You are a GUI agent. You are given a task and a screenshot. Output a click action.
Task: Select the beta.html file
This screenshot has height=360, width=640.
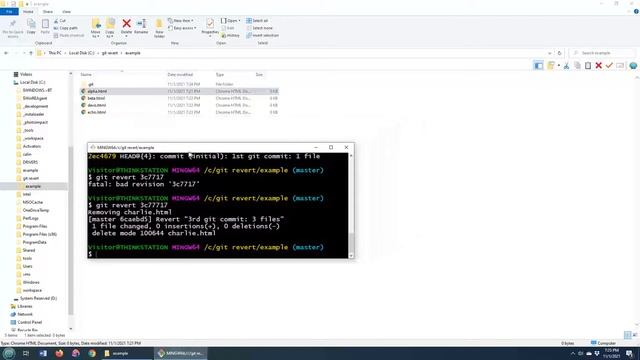96,98
